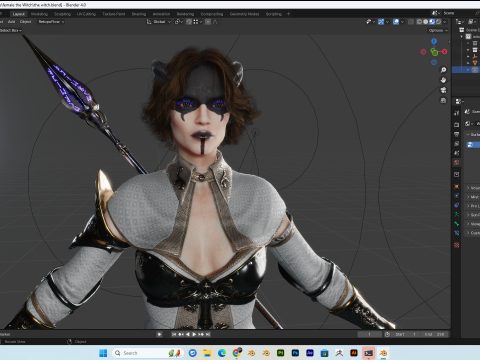Click the viewport zoom magnifier icon

[x=443, y=70]
